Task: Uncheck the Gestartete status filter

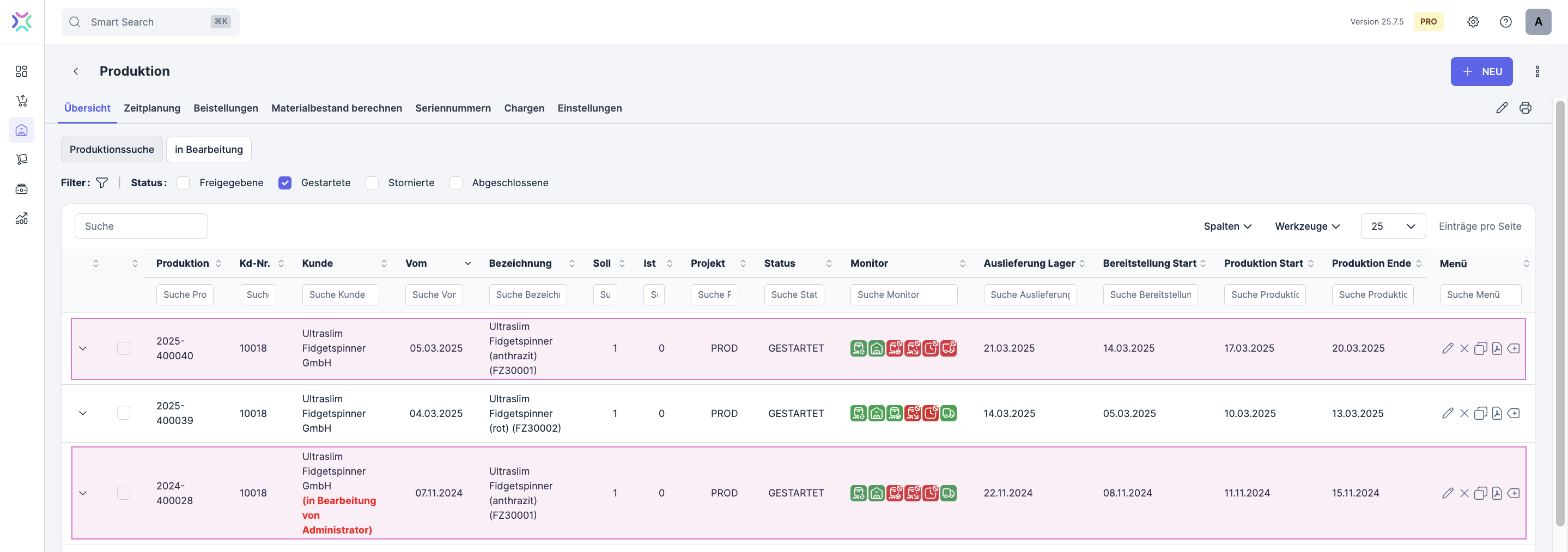Action: click(285, 183)
